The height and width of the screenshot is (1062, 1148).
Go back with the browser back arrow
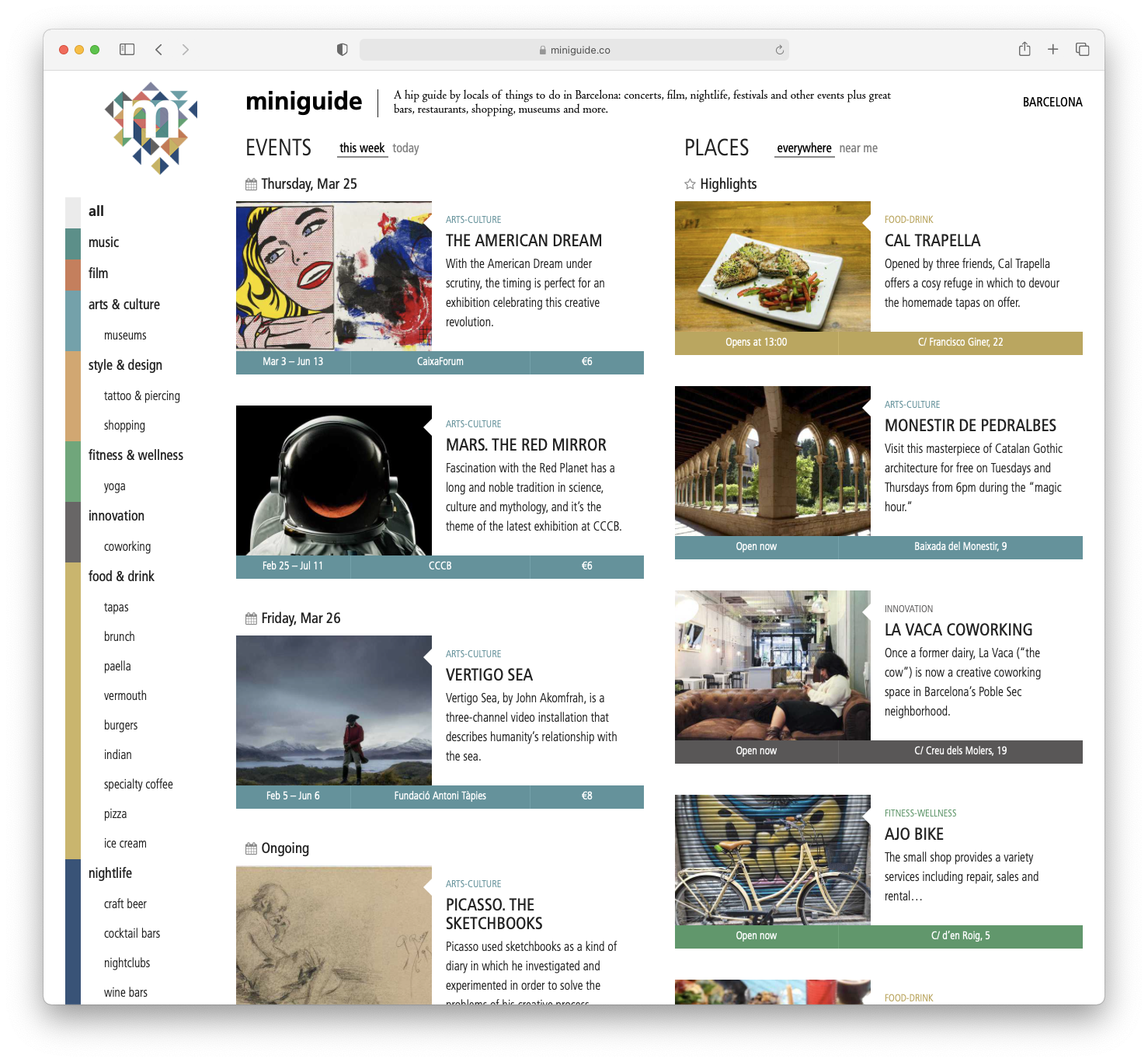158,50
